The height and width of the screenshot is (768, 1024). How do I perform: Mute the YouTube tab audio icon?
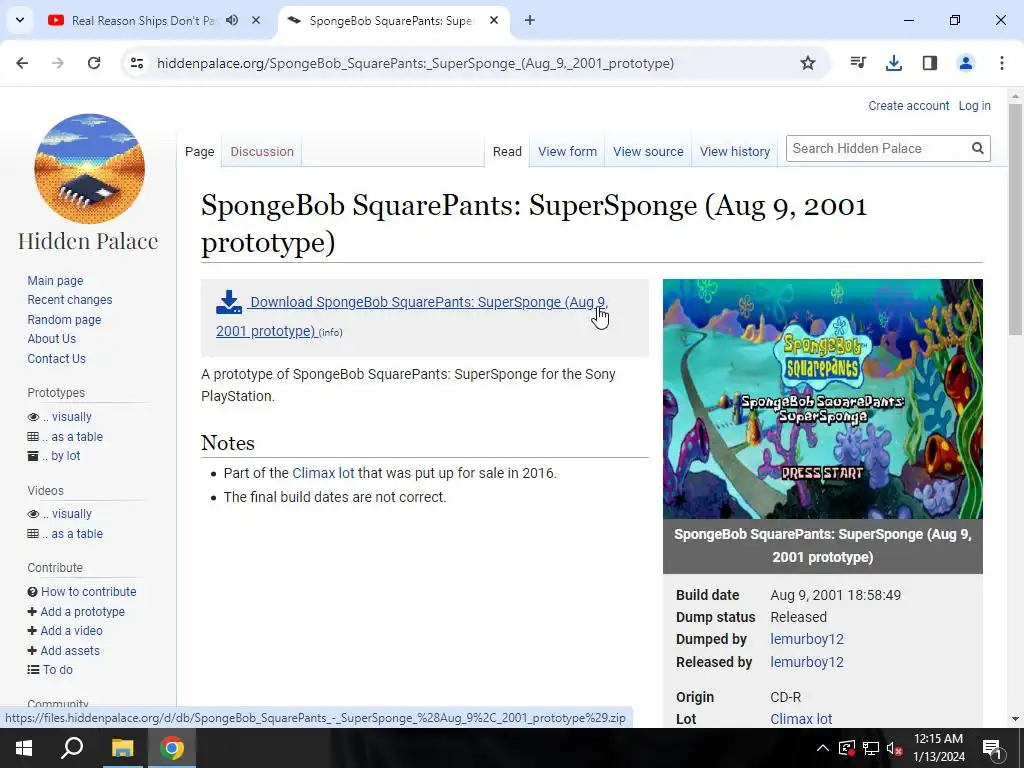point(232,20)
